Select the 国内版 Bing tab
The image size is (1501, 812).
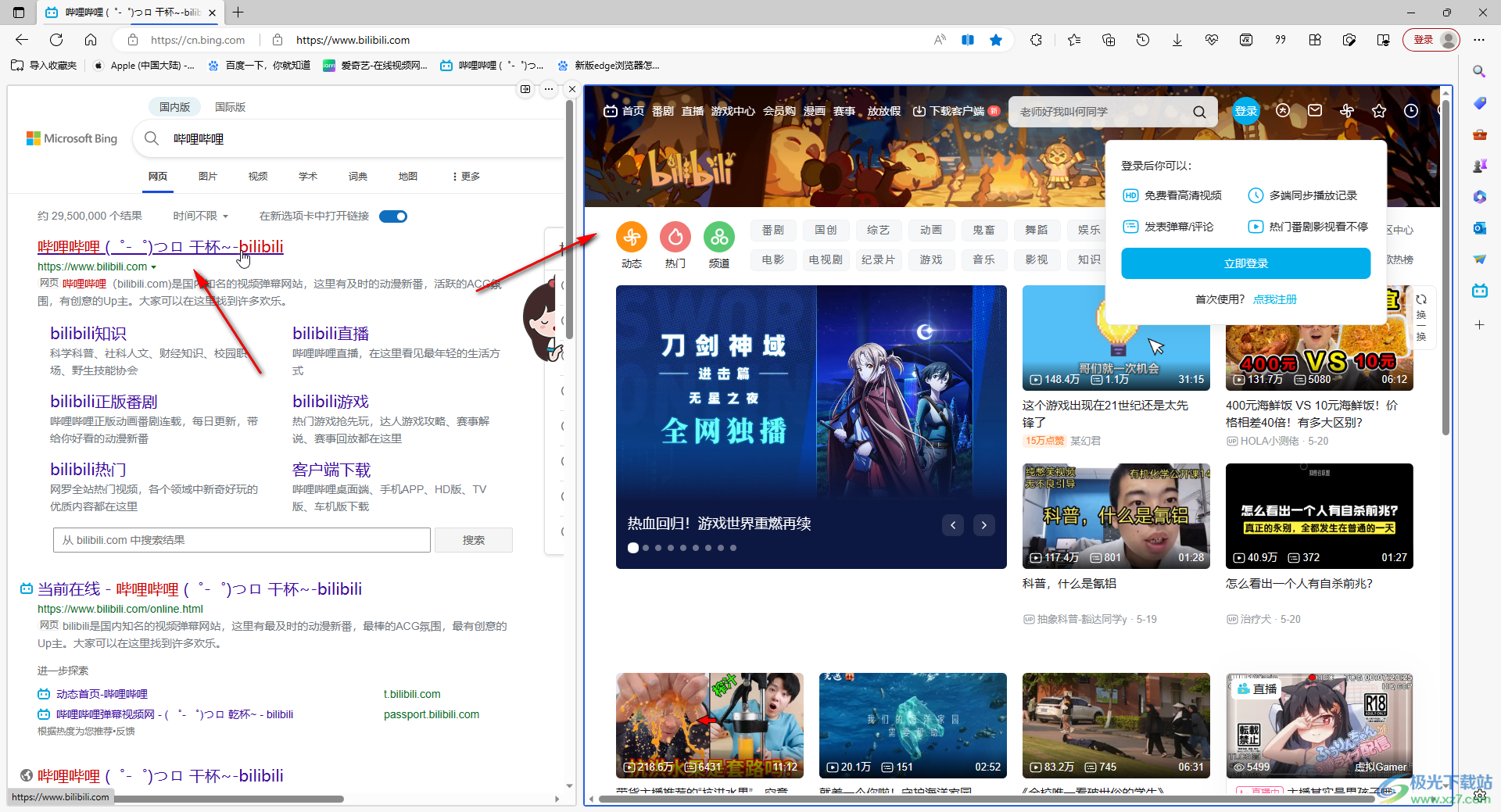[175, 107]
